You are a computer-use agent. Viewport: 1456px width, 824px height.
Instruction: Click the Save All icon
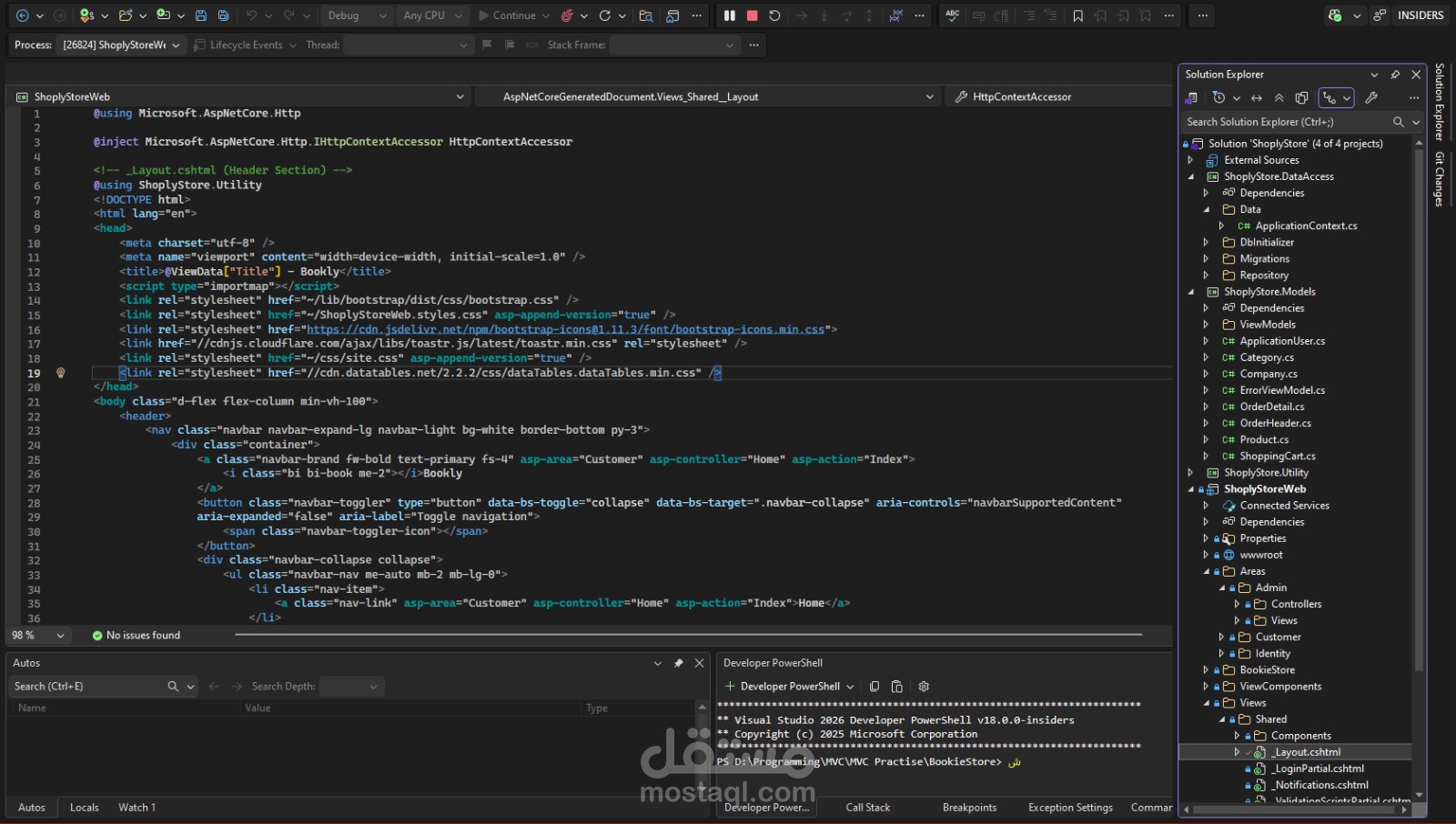223,15
